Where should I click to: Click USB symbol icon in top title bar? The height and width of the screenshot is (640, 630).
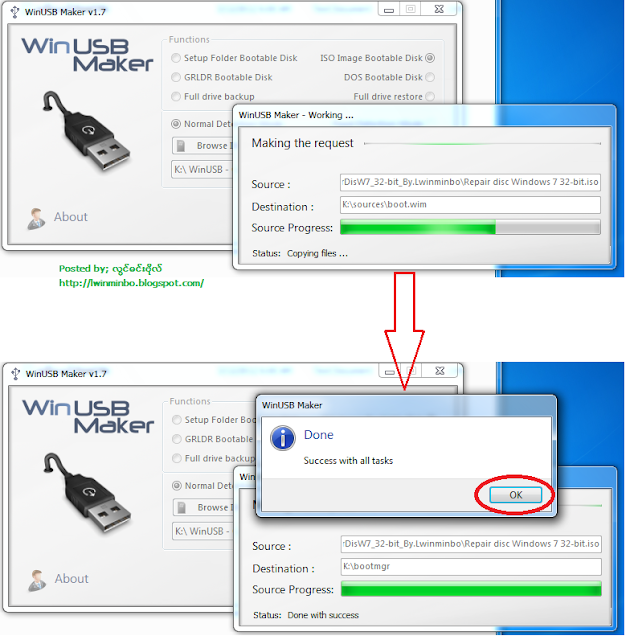point(15,12)
